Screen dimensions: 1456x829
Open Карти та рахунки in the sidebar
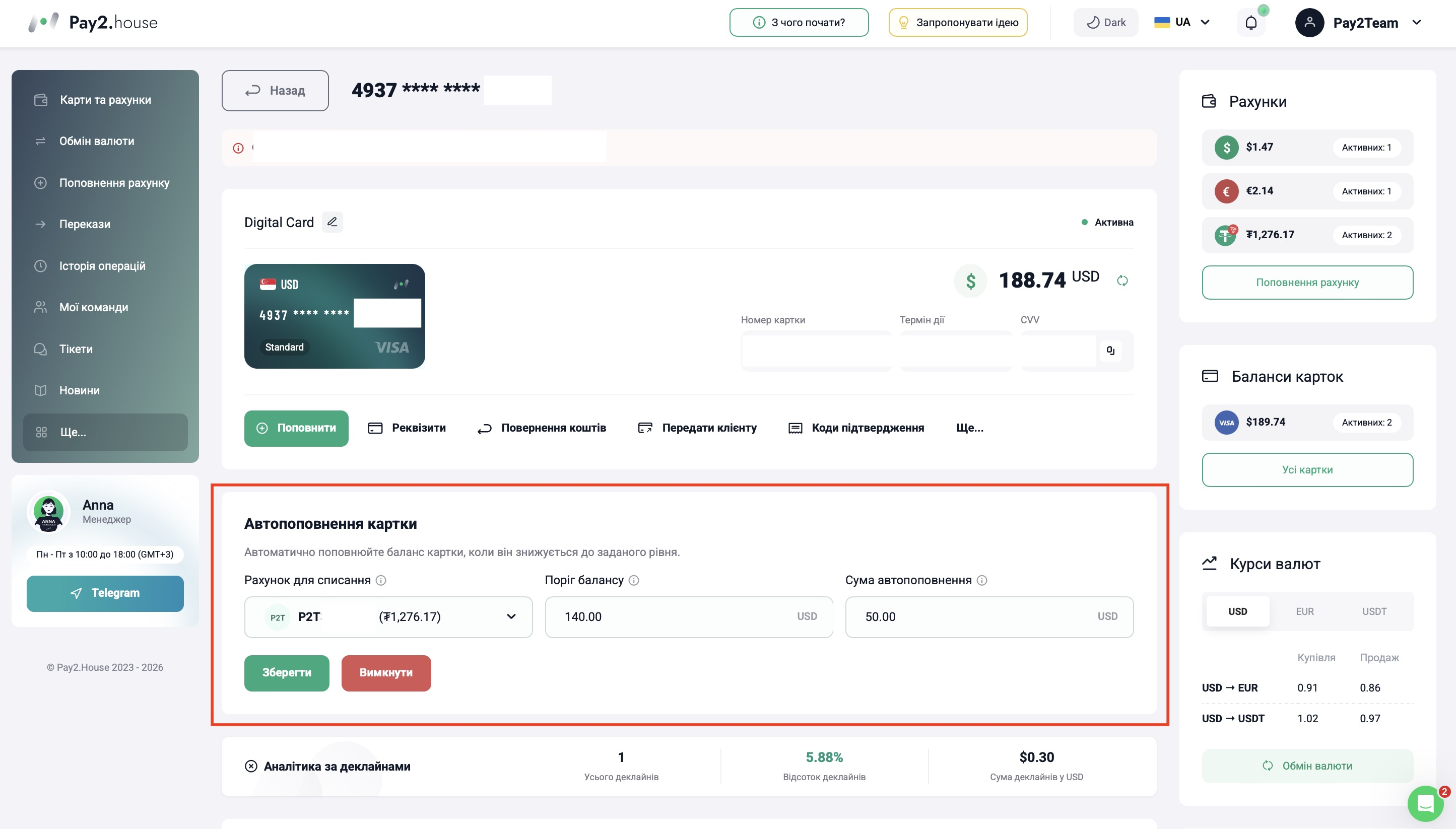point(105,100)
